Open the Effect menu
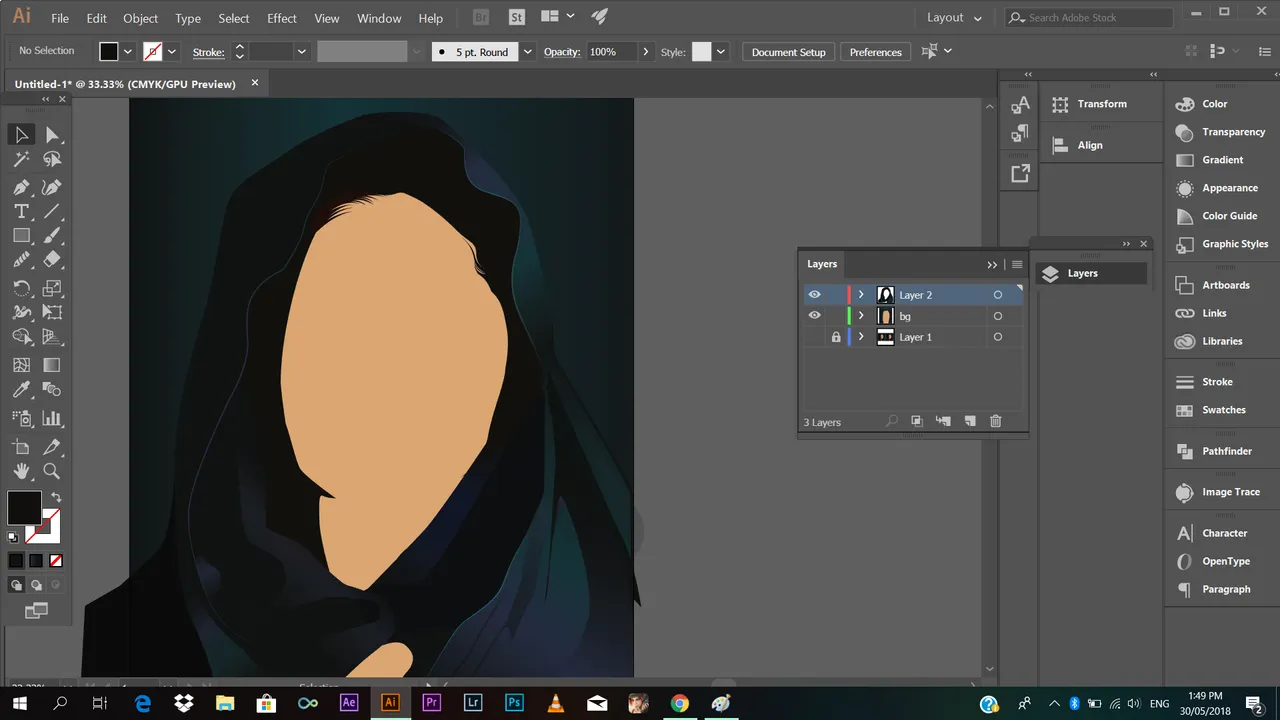This screenshot has width=1280, height=720. [x=282, y=18]
